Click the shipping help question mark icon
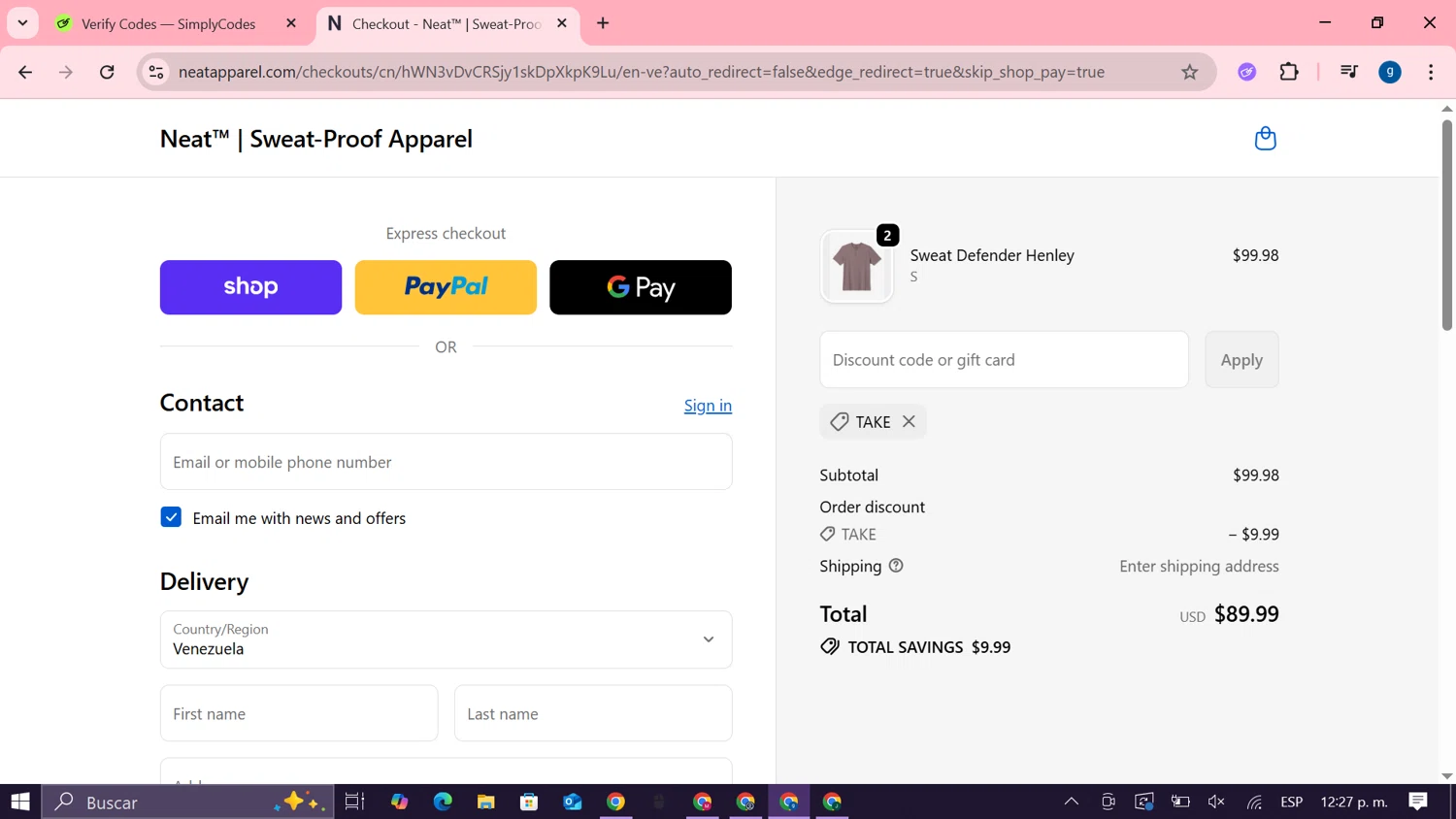The width and height of the screenshot is (1456, 819). click(x=896, y=566)
